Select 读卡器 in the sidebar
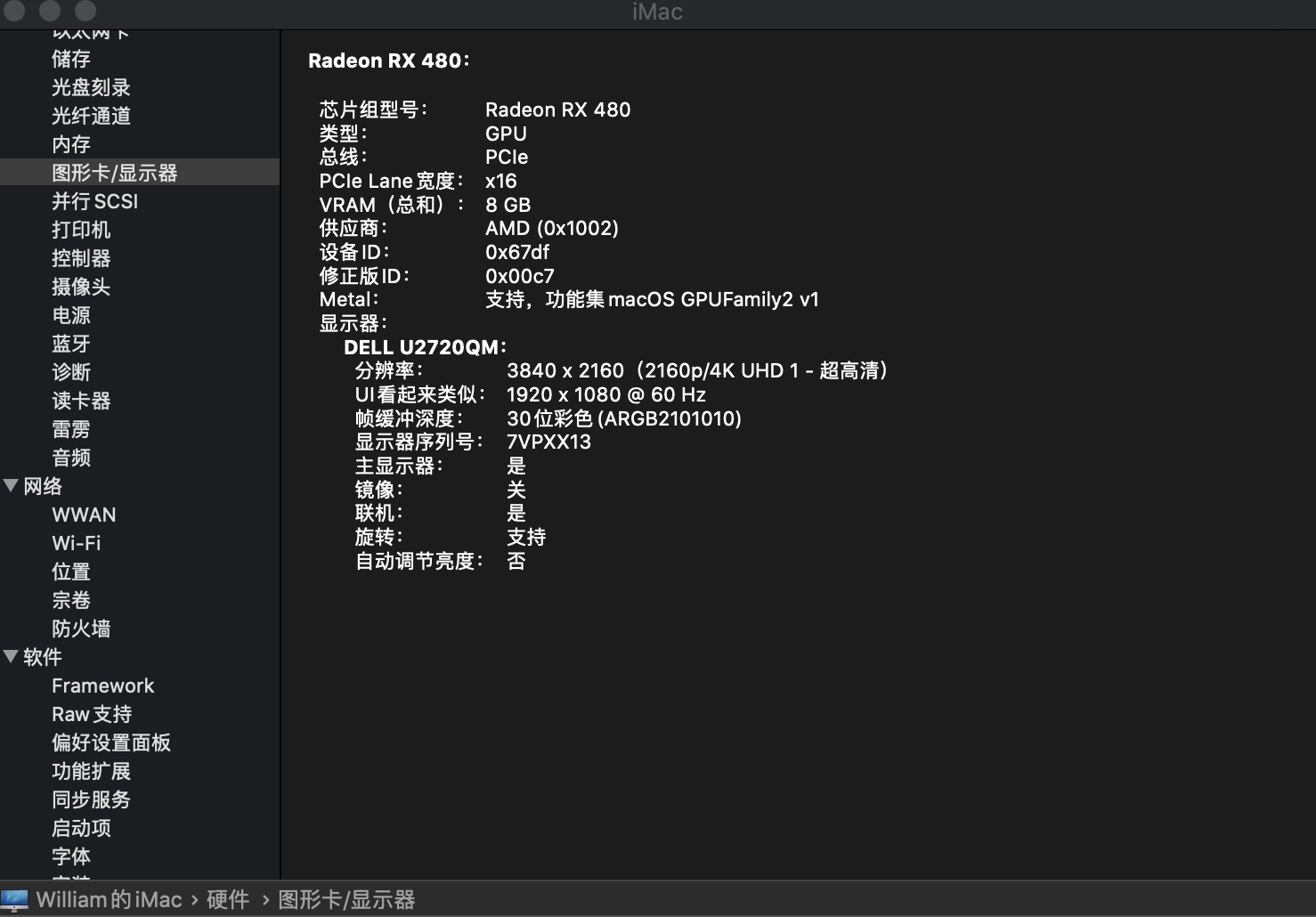The image size is (1316, 917). click(81, 401)
